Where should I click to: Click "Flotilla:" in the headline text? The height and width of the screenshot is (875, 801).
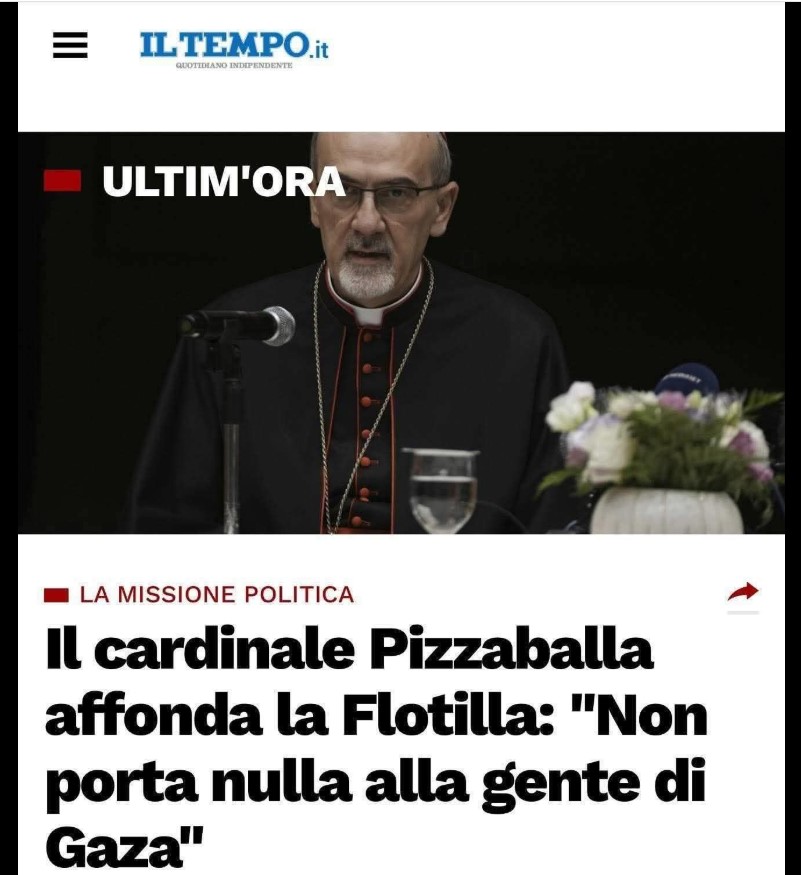coord(448,716)
